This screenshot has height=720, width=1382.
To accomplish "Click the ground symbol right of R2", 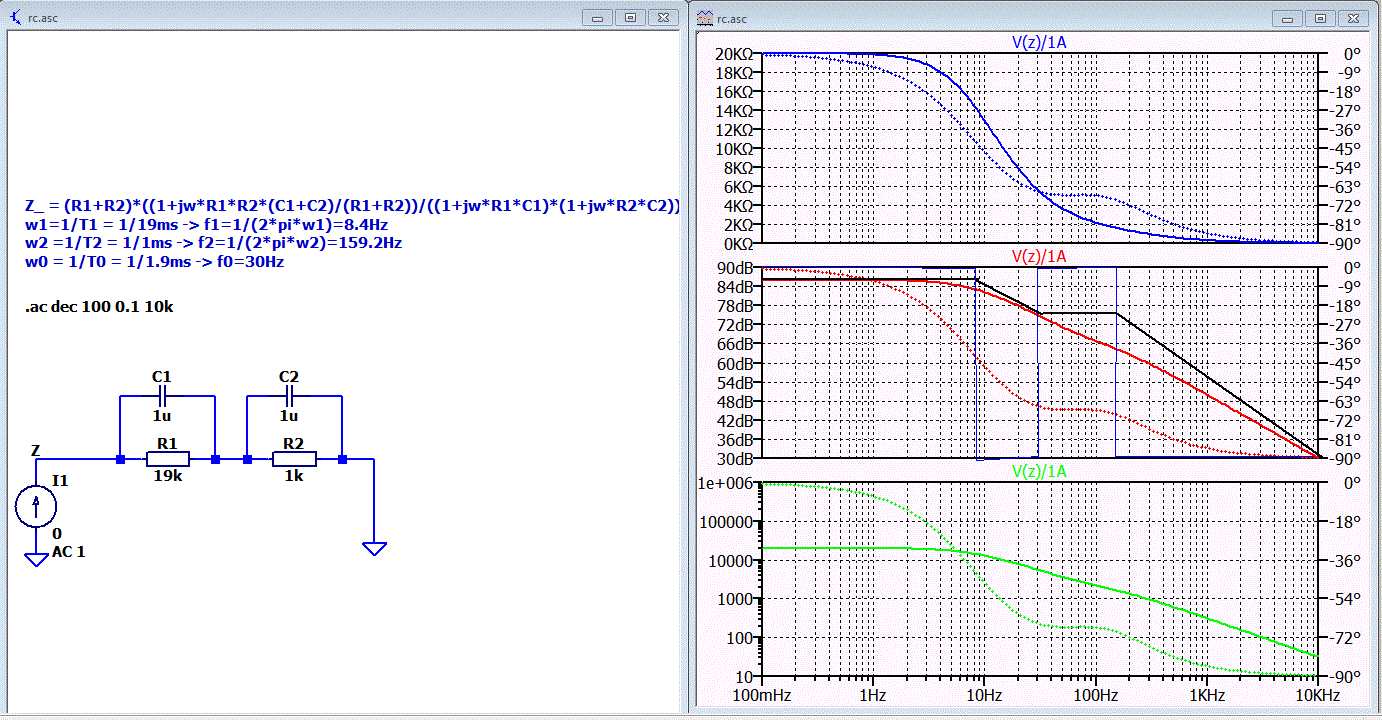I will 374,548.
